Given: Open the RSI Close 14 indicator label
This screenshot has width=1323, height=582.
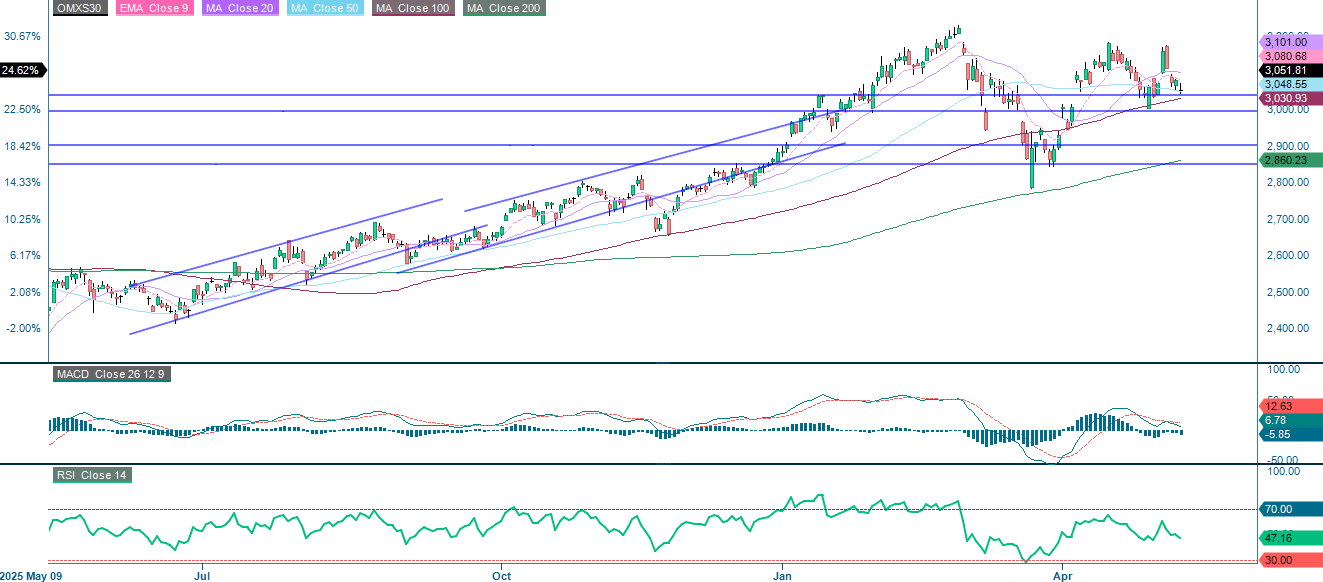Looking at the screenshot, I should click(92, 475).
